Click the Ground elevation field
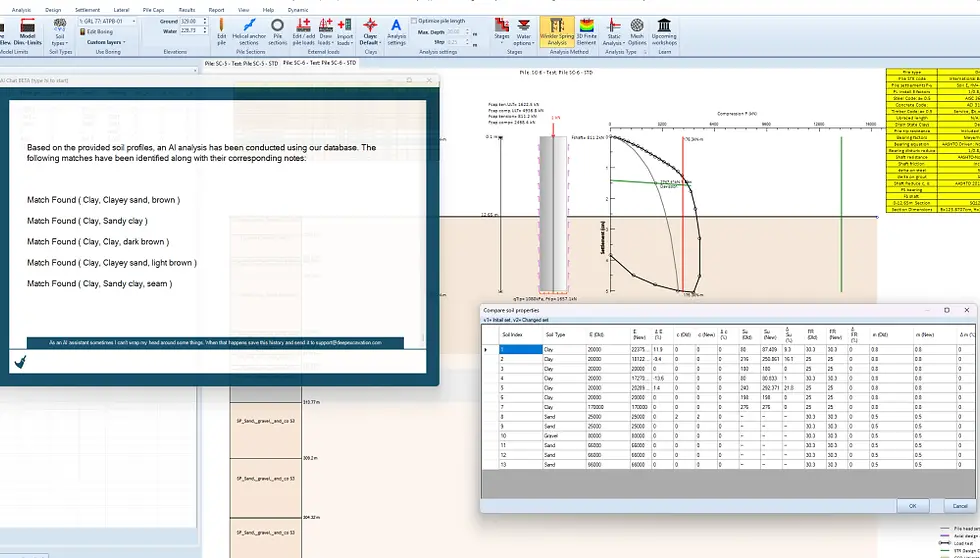The width and height of the screenshot is (980, 558). tap(191, 21)
